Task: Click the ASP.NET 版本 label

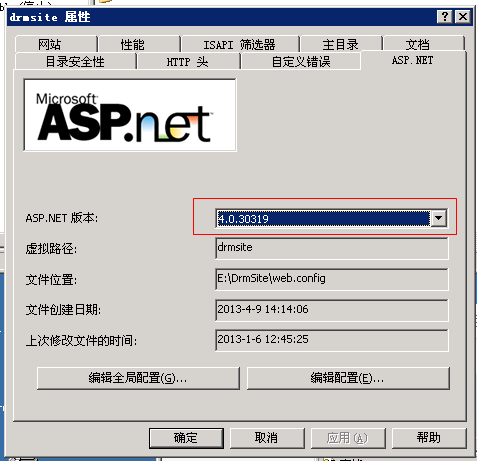Action: tap(62, 218)
